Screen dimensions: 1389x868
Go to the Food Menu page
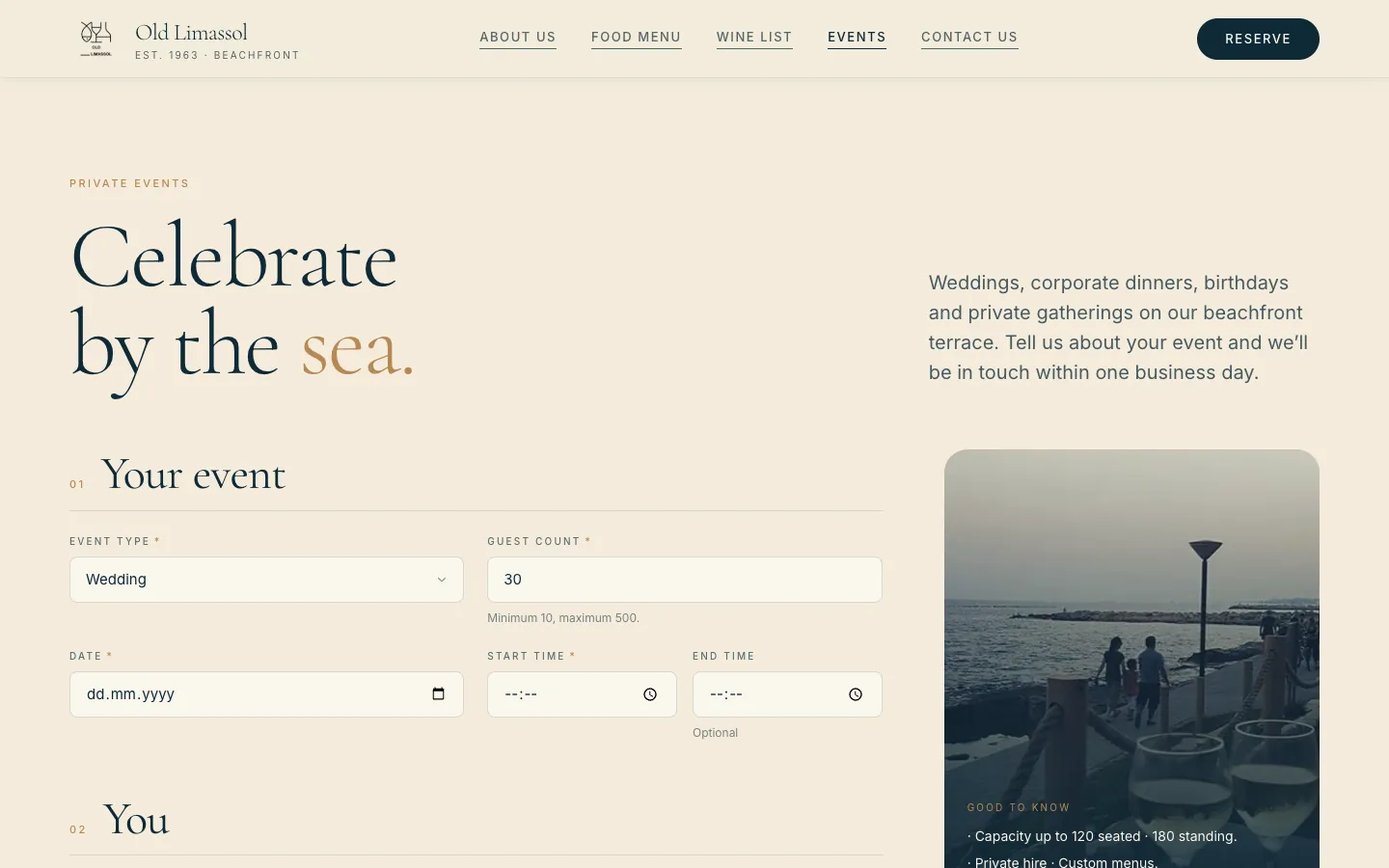637,38
